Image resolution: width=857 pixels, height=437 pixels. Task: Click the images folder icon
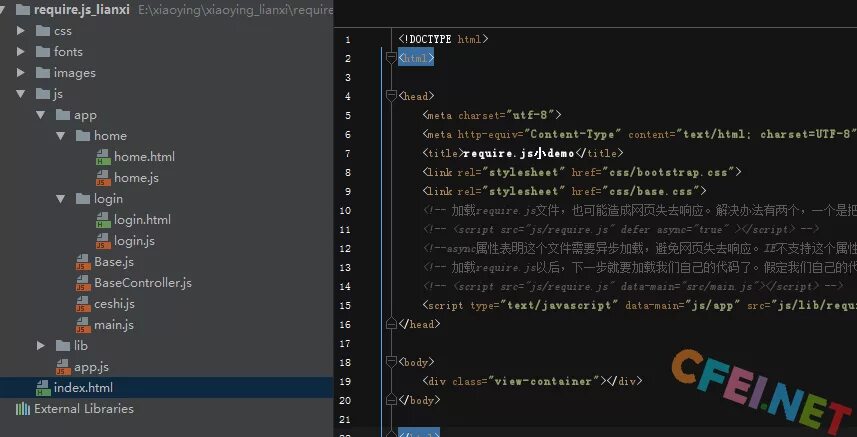point(43,73)
